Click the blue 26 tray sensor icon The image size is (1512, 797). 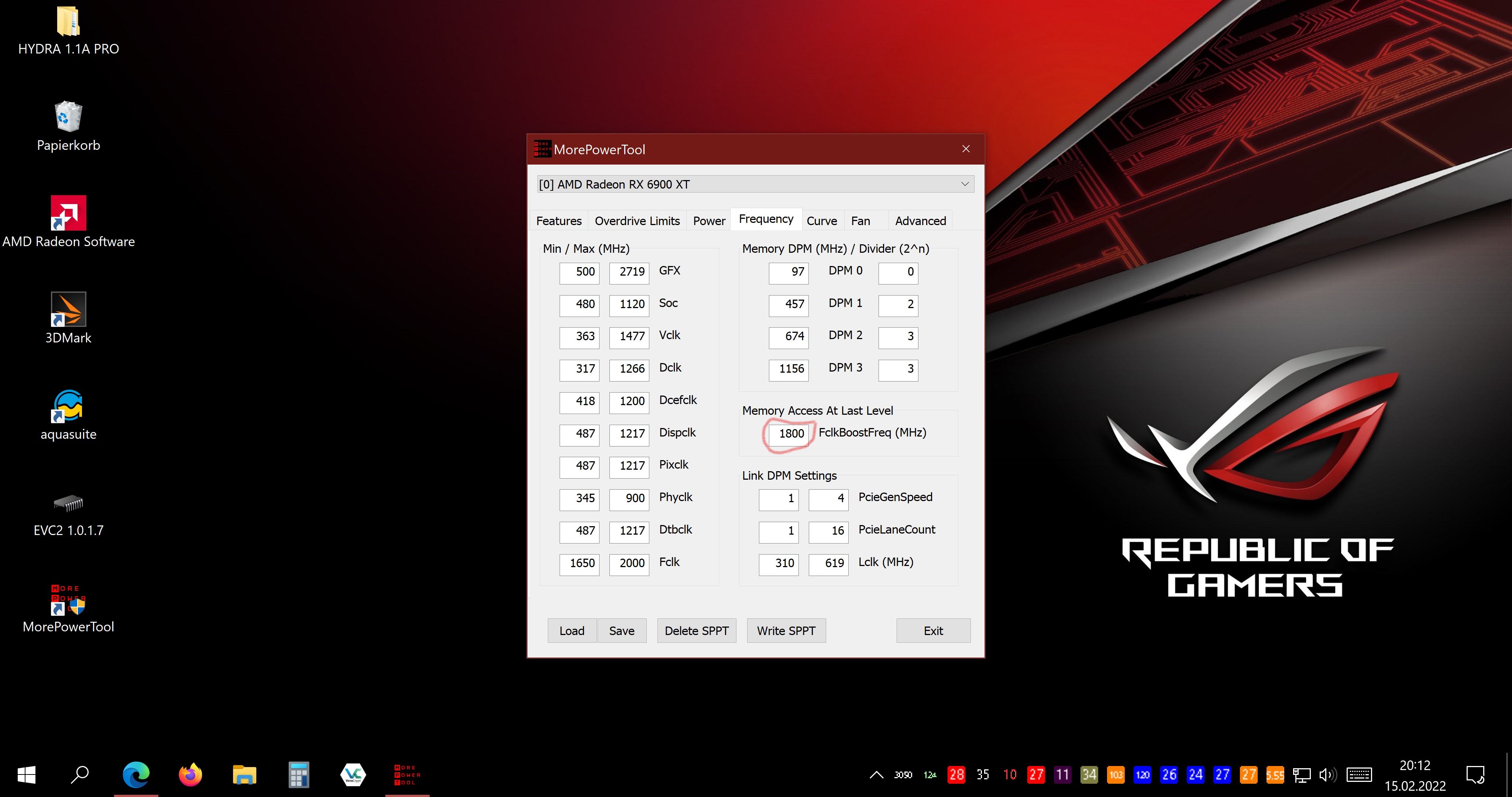[x=1169, y=775]
